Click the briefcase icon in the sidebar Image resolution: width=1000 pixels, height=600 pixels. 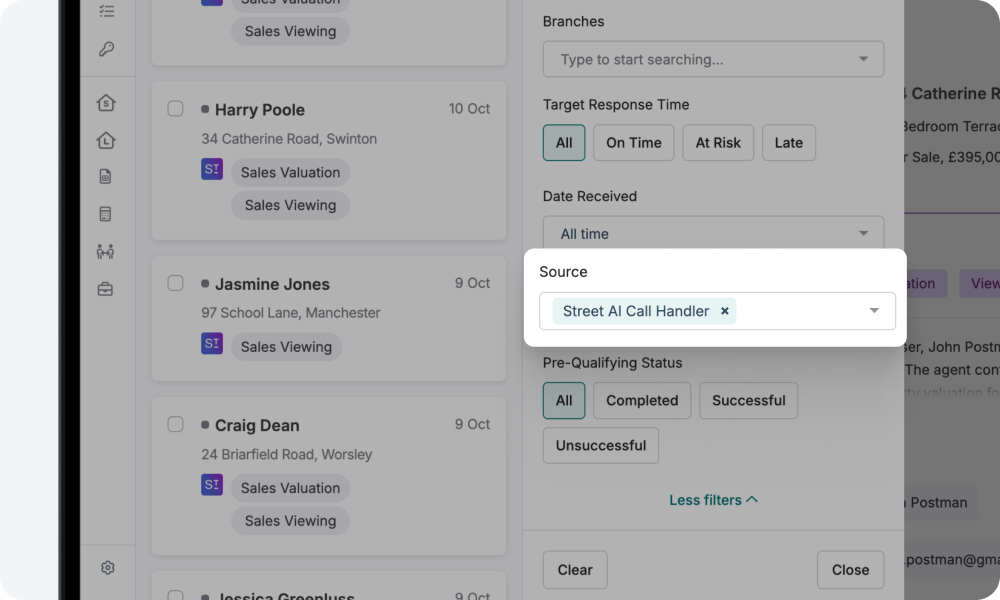(107, 288)
